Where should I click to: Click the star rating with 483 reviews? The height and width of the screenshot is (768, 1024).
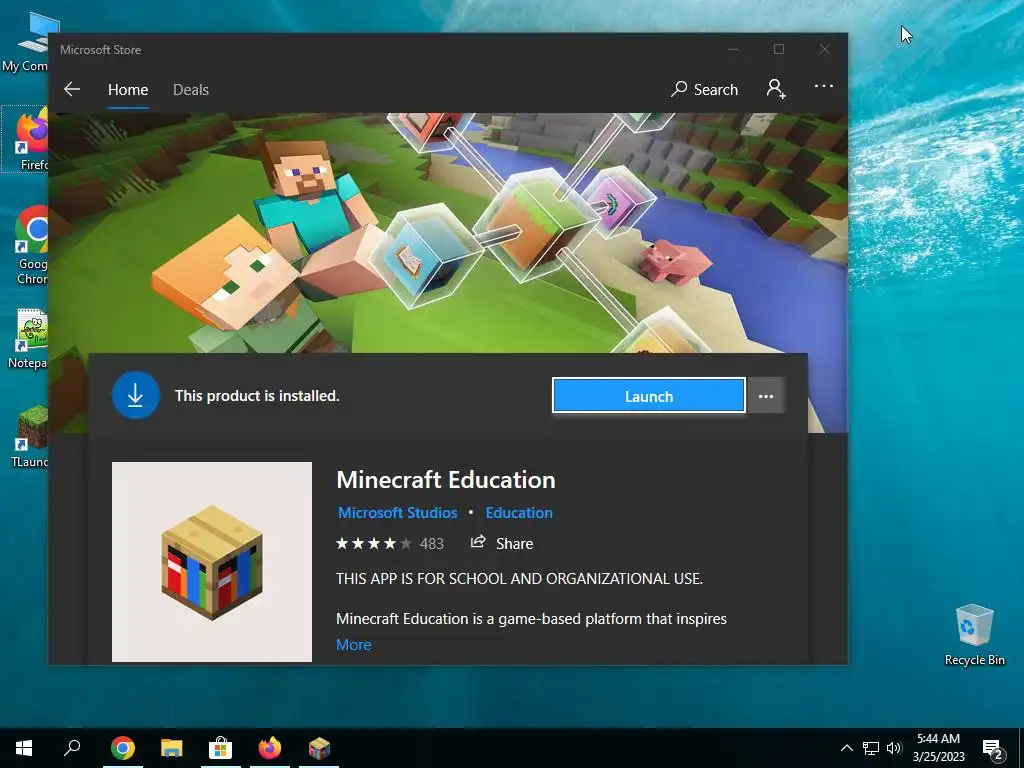[389, 543]
